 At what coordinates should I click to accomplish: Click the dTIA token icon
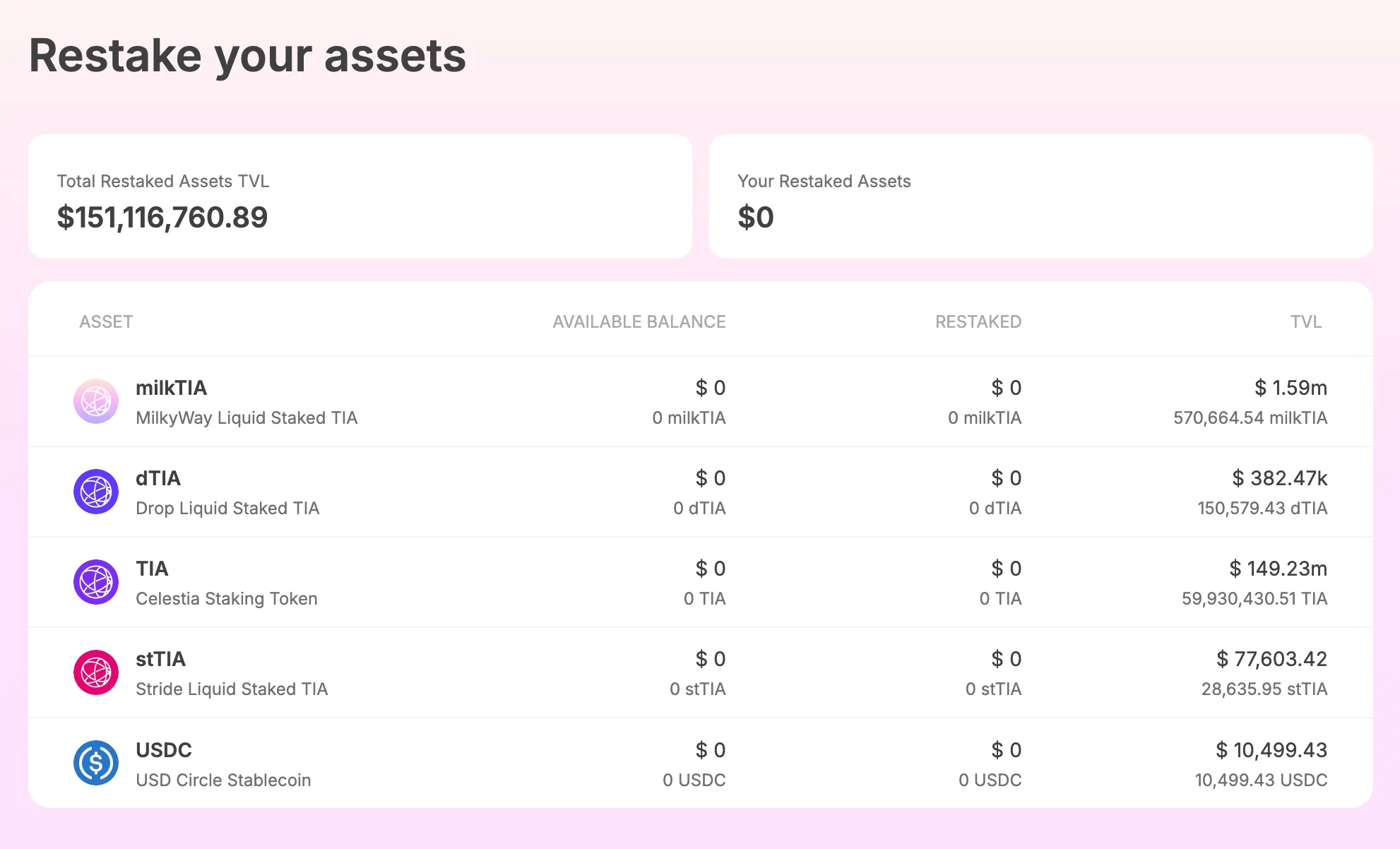tap(96, 492)
